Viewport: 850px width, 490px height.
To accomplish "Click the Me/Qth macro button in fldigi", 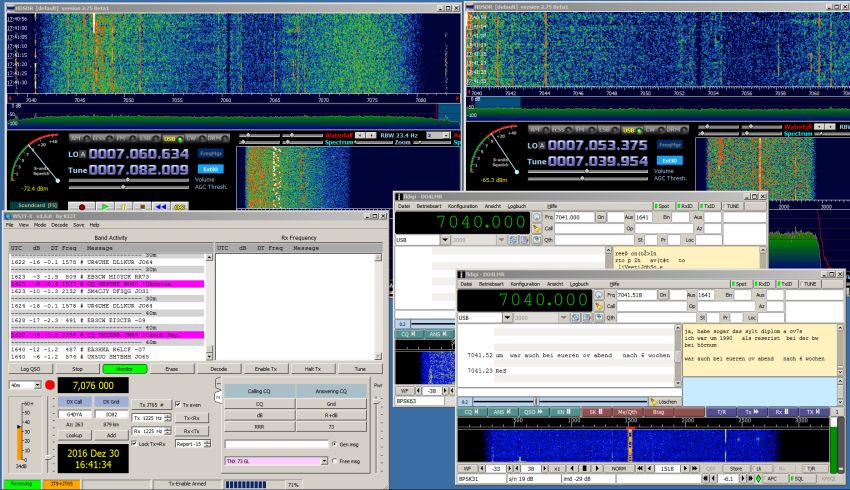I will pos(626,412).
